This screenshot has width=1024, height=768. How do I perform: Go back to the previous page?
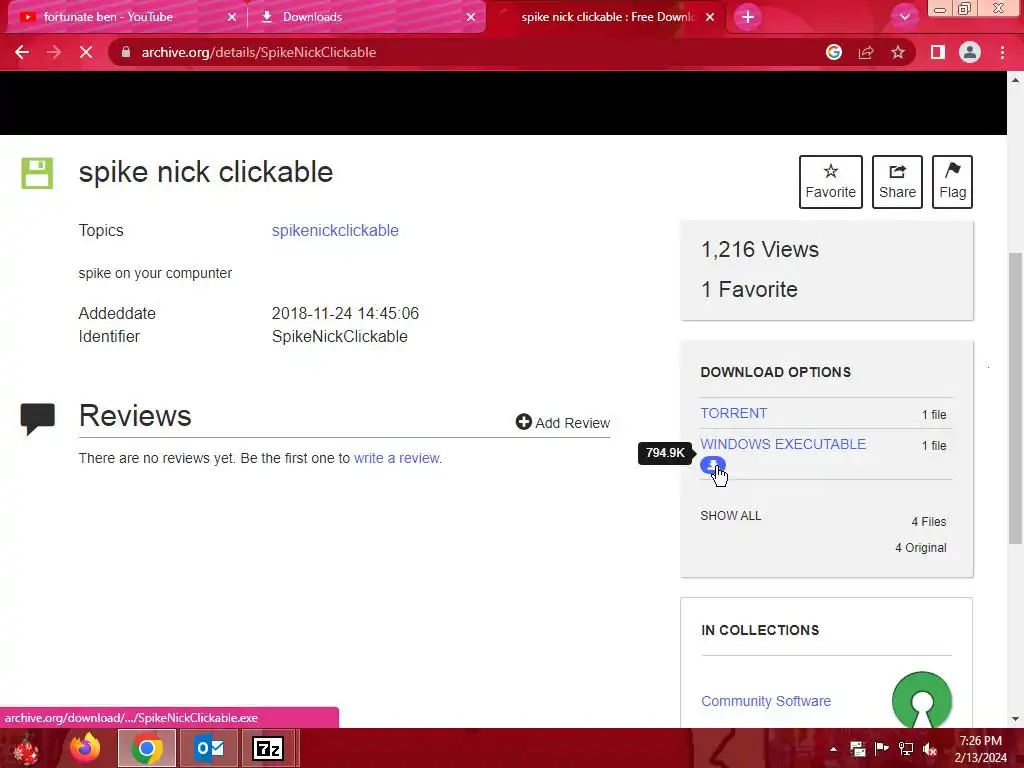(22, 52)
